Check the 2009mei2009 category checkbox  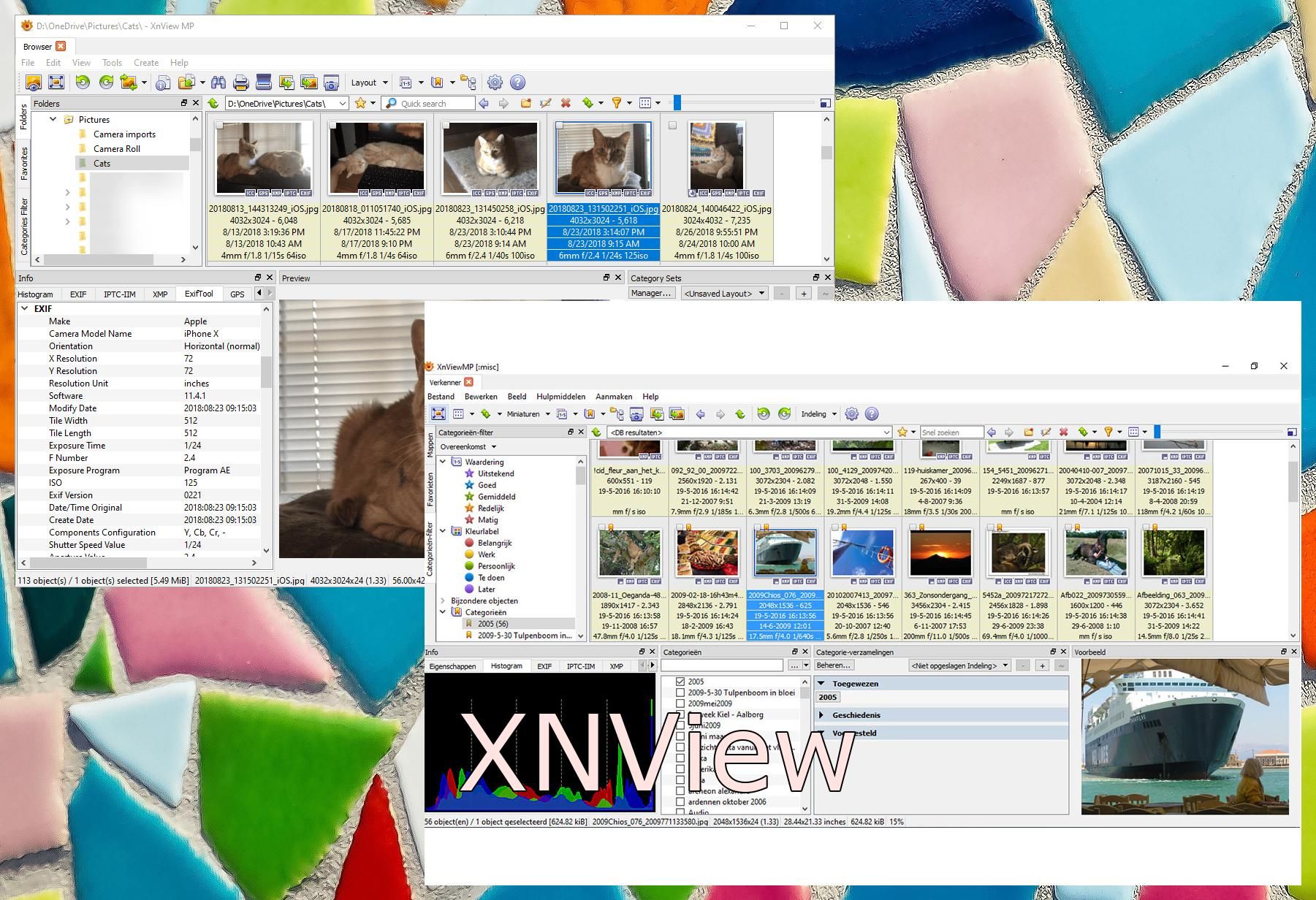click(680, 703)
